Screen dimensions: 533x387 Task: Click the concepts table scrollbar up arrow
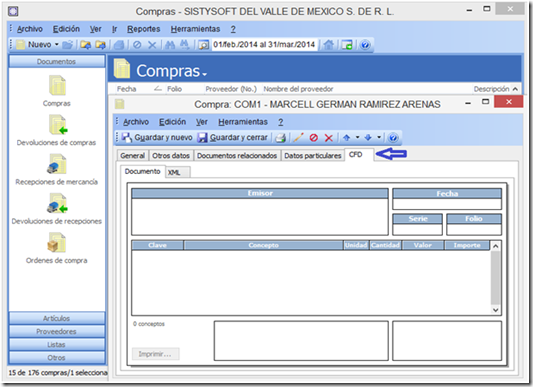(496, 246)
